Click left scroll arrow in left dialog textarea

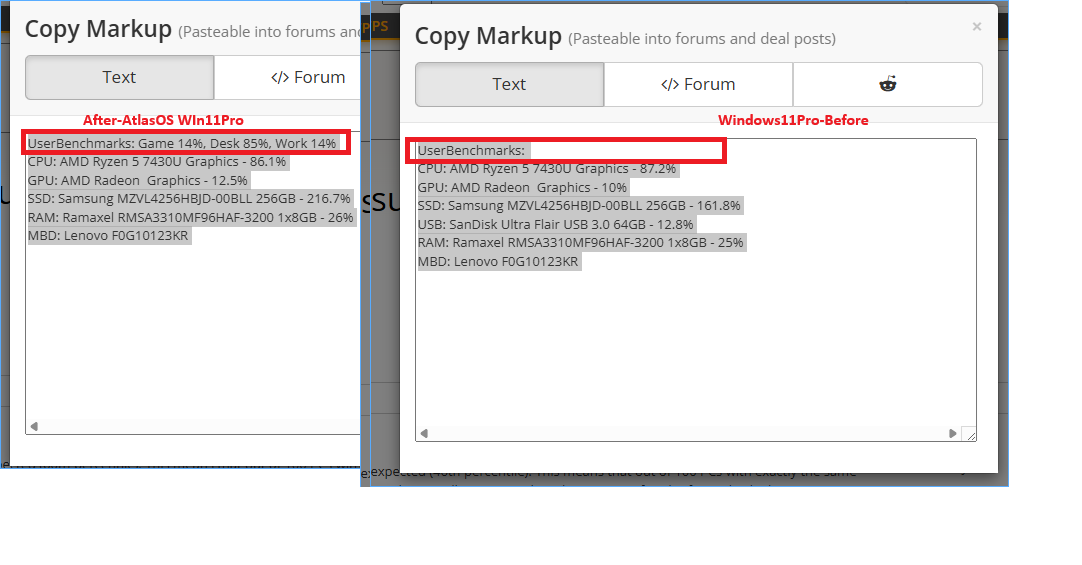point(34,426)
